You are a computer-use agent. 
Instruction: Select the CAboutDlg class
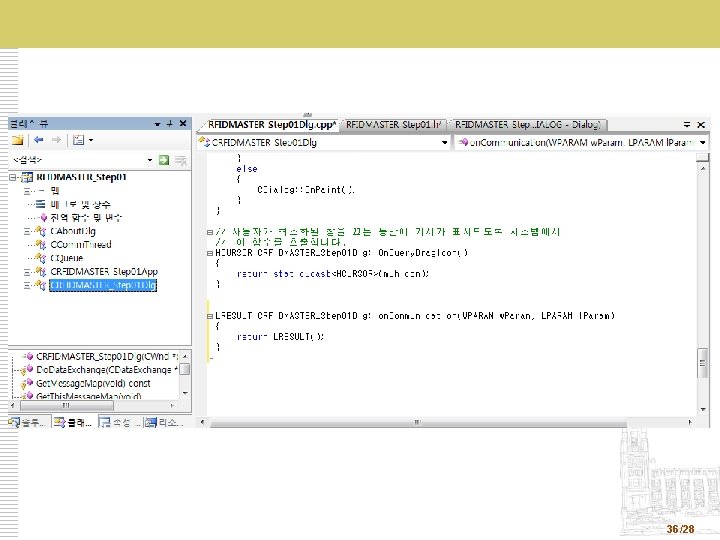click(x=73, y=231)
